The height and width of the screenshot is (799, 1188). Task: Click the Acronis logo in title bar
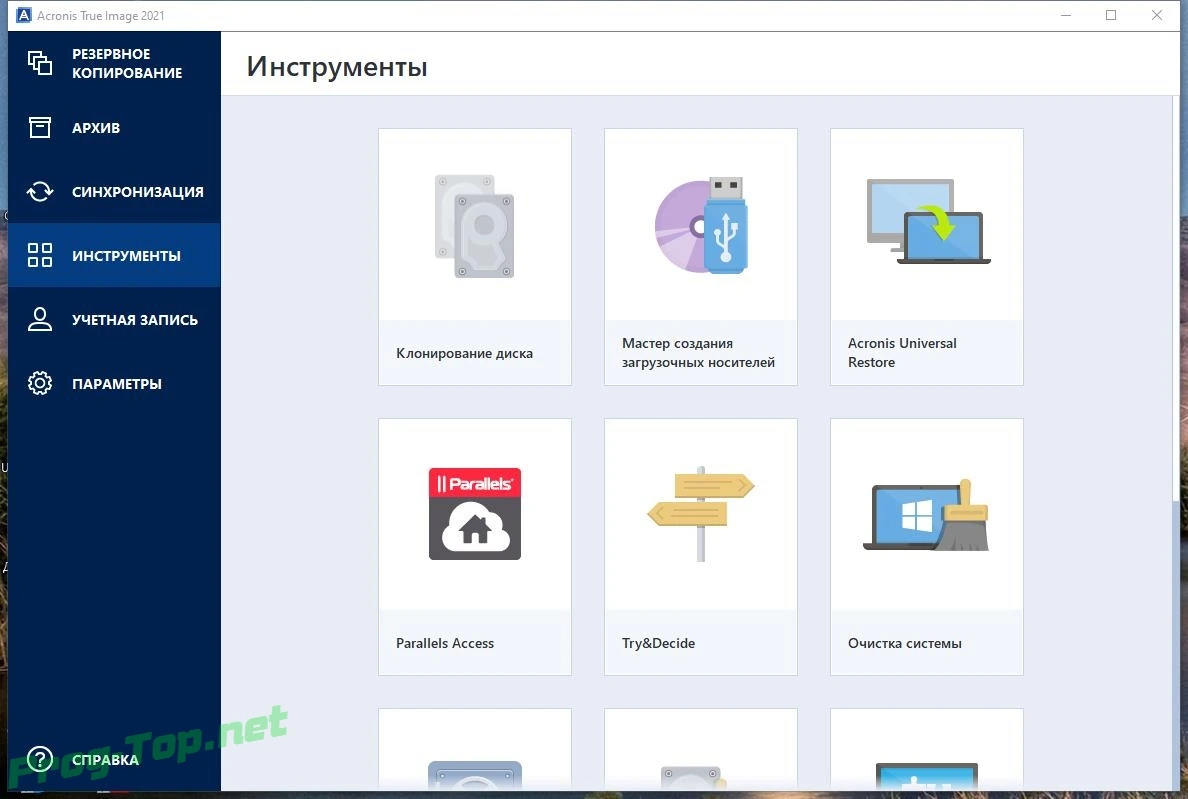coord(23,15)
